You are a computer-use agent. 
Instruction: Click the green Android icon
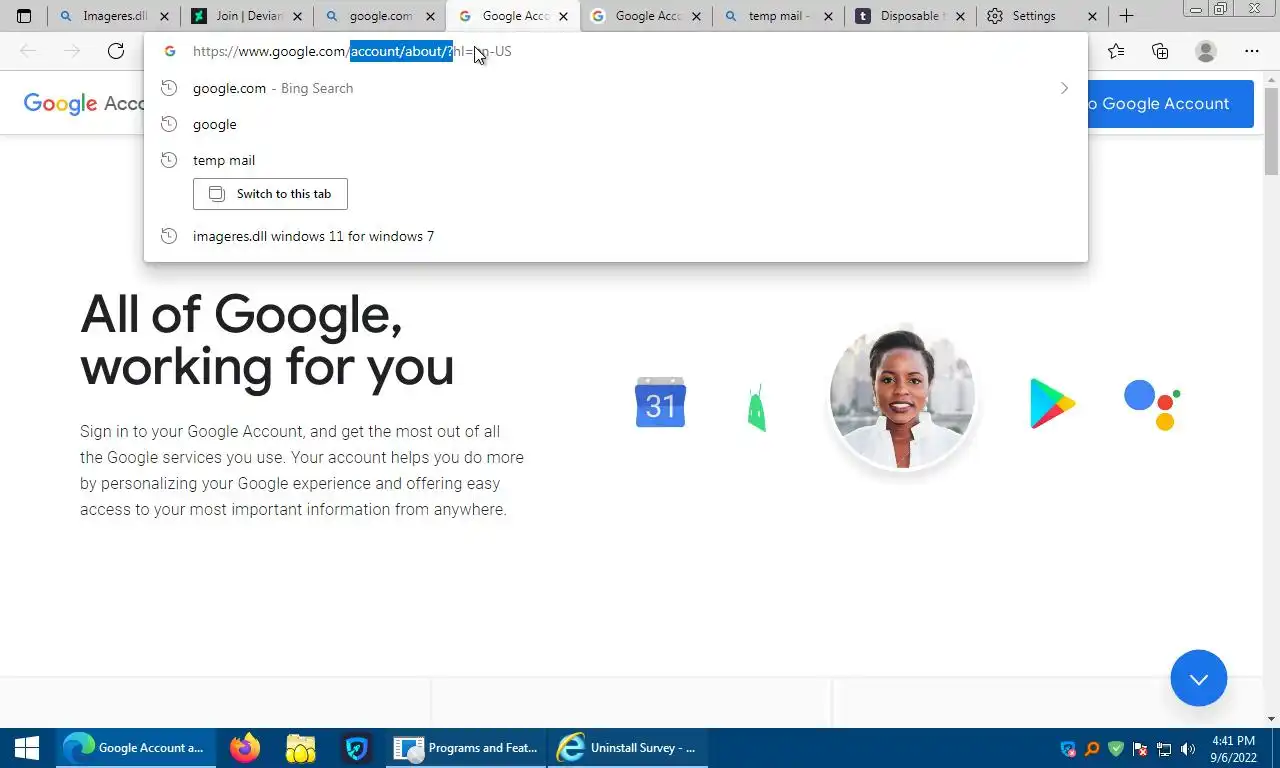click(757, 408)
